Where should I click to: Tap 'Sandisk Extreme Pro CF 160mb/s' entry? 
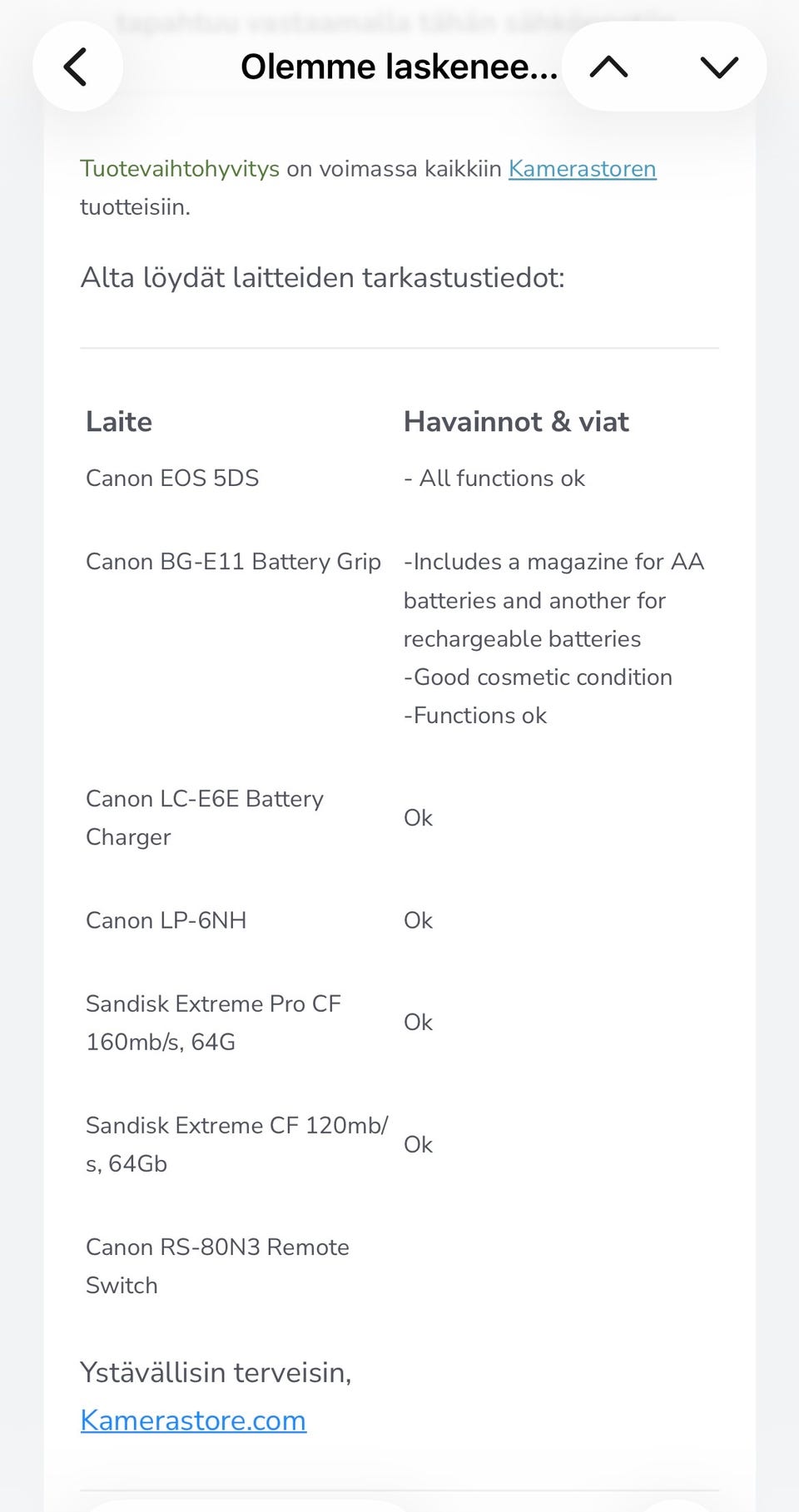point(213,1022)
